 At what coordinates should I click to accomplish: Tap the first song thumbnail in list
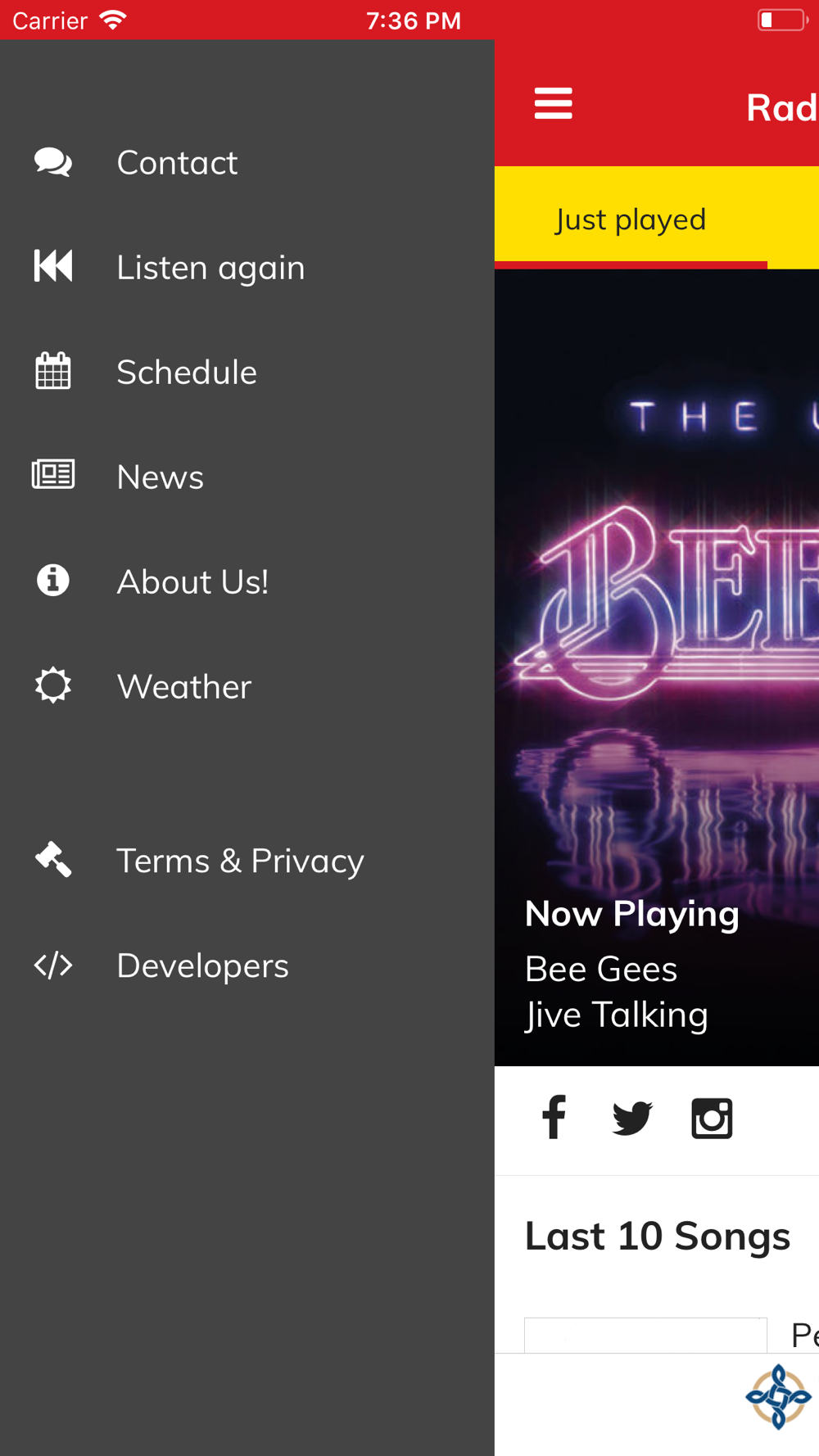pyautogui.click(x=645, y=1335)
